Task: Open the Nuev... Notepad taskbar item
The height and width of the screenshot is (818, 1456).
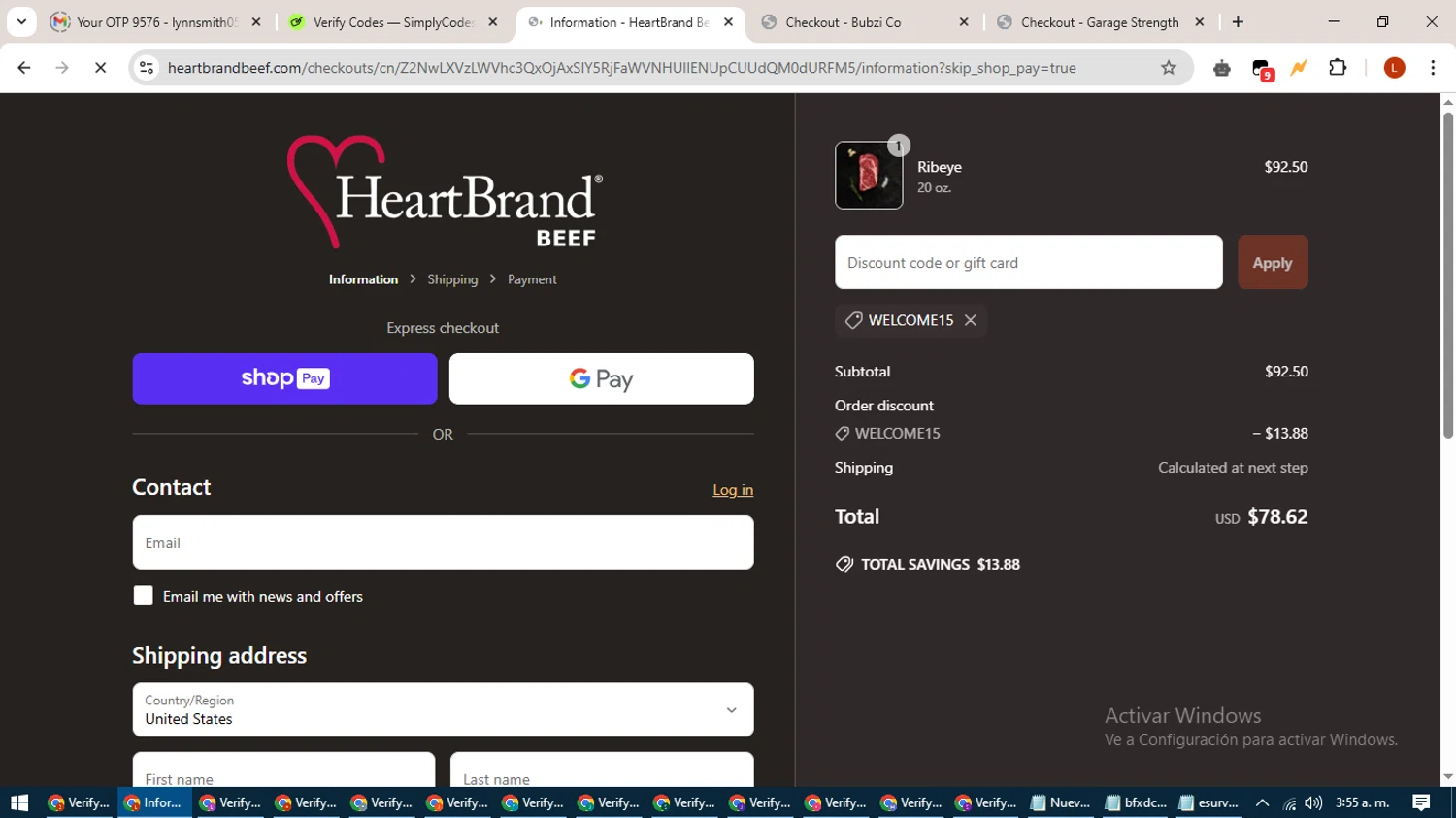Action: pyautogui.click(x=1061, y=802)
